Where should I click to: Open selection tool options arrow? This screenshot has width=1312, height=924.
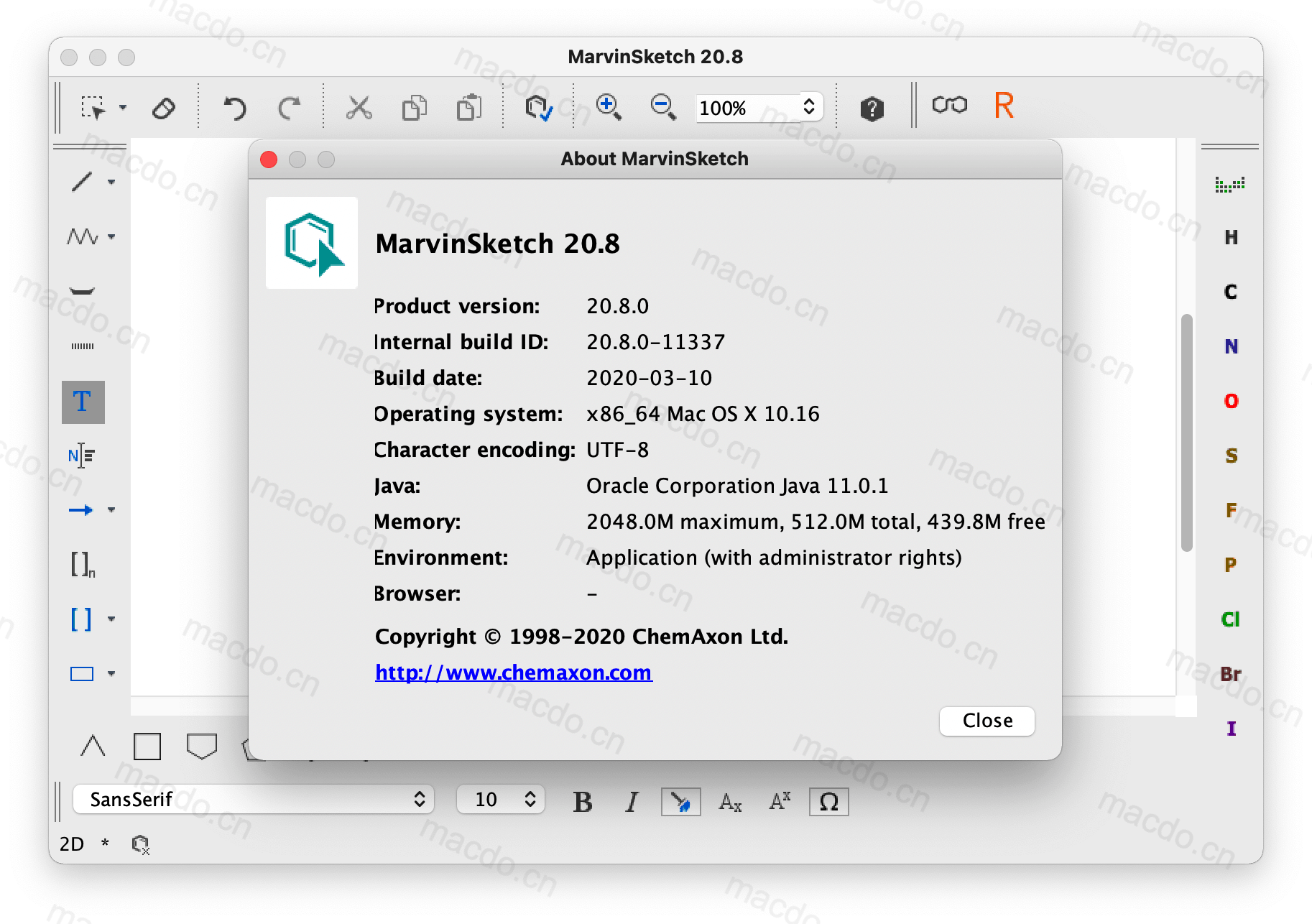point(123,108)
